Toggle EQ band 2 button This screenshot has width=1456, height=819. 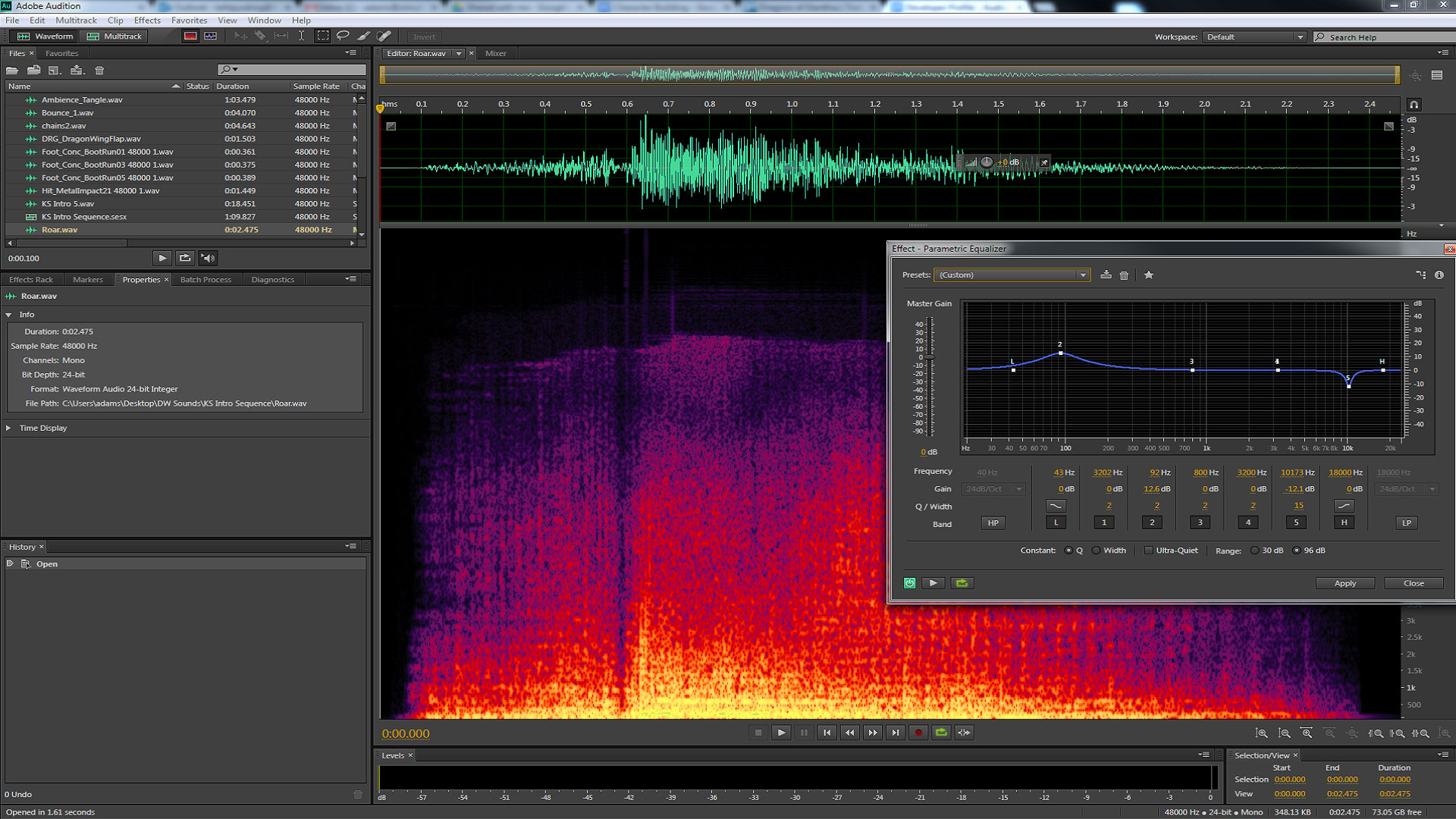click(x=1152, y=523)
